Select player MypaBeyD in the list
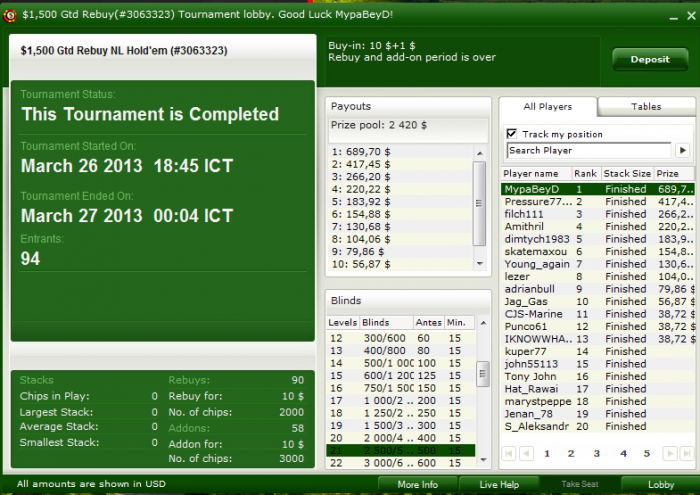This screenshot has height=495, width=700. [598, 189]
